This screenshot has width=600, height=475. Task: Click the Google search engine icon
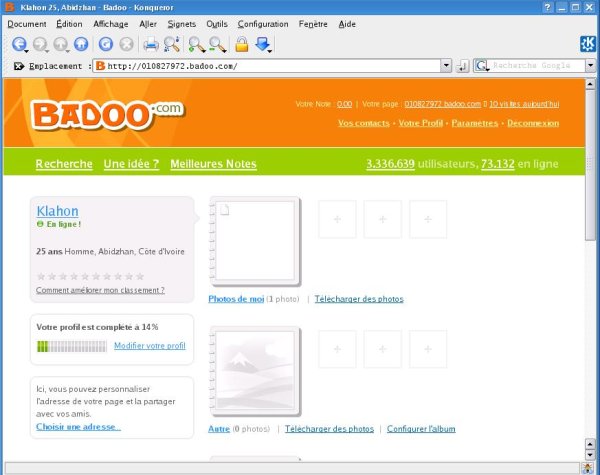[481, 66]
